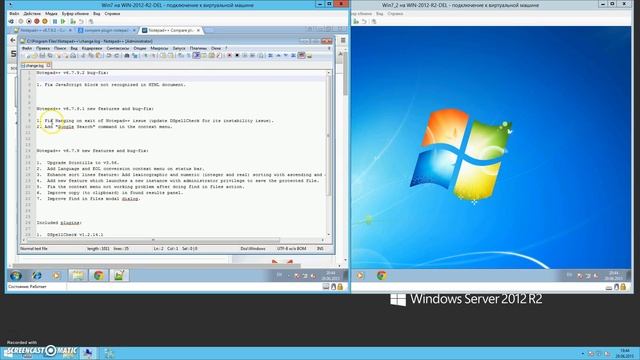Open Поиск menu in Notepad++
This screenshot has height=360, width=640.
coord(60,48)
